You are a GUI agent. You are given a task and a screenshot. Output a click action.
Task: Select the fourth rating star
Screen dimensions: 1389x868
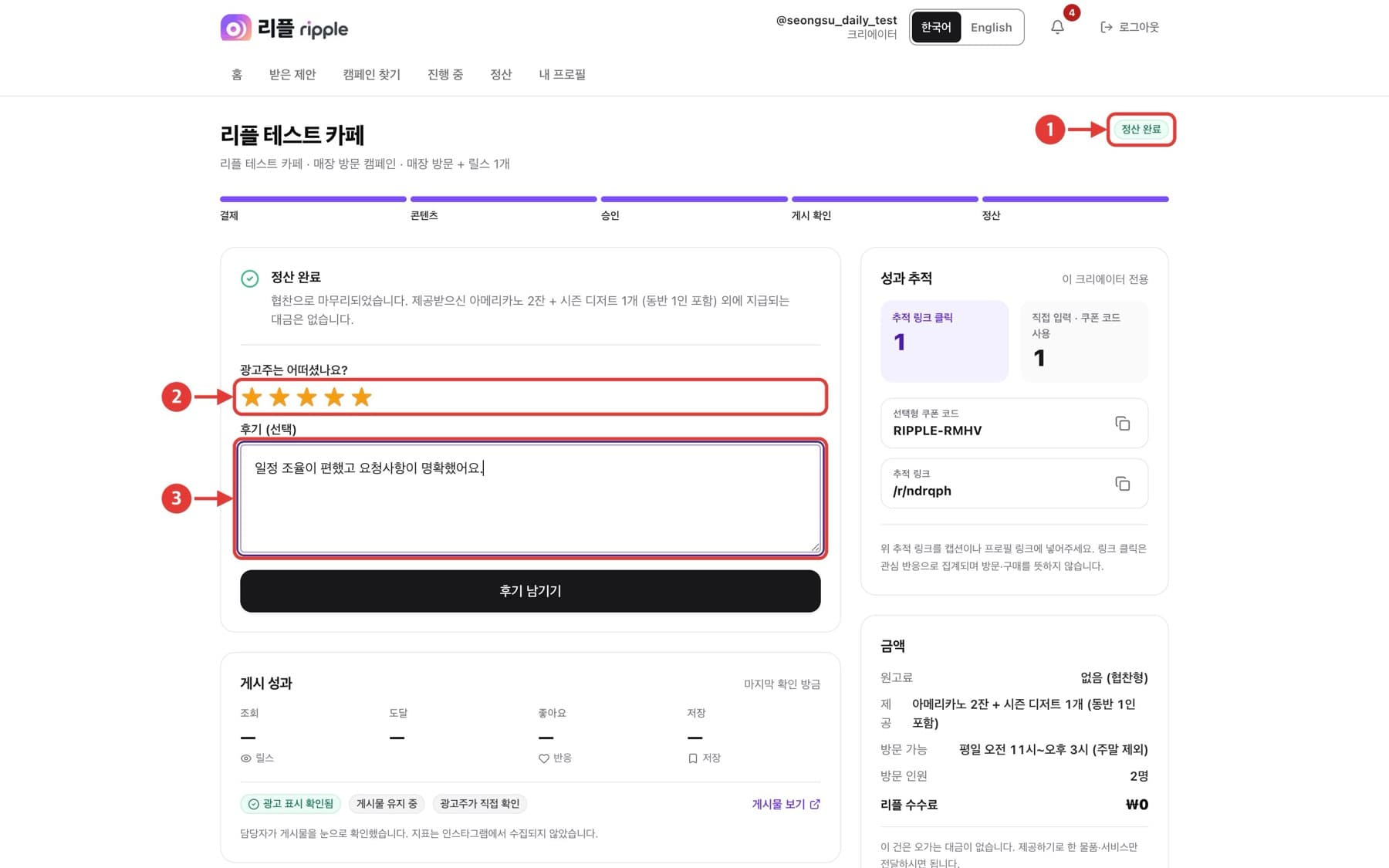(334, 397)
